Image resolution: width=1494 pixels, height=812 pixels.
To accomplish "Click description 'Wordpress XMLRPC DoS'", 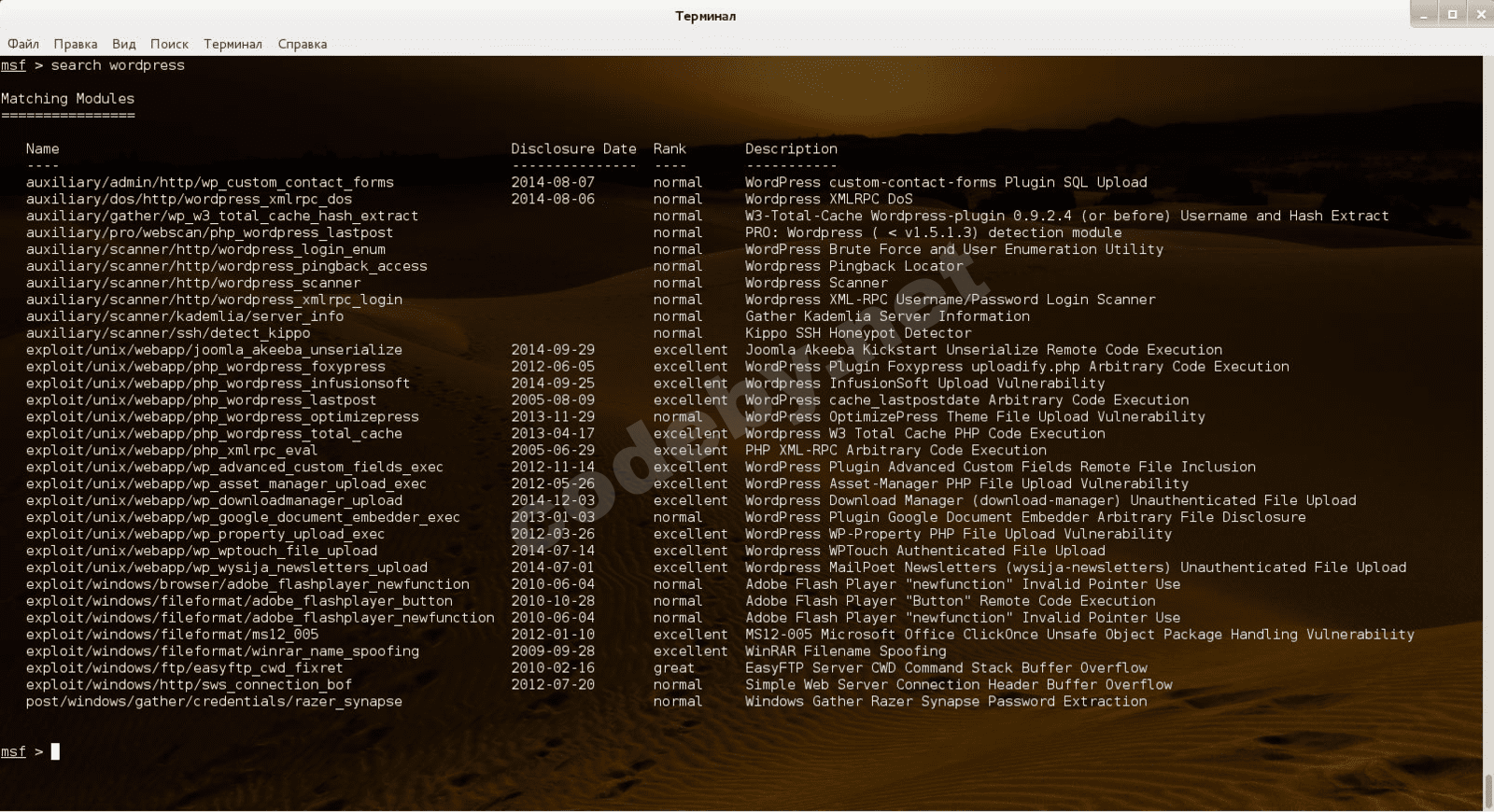I will pyautogui.click(x=829, y=200).
